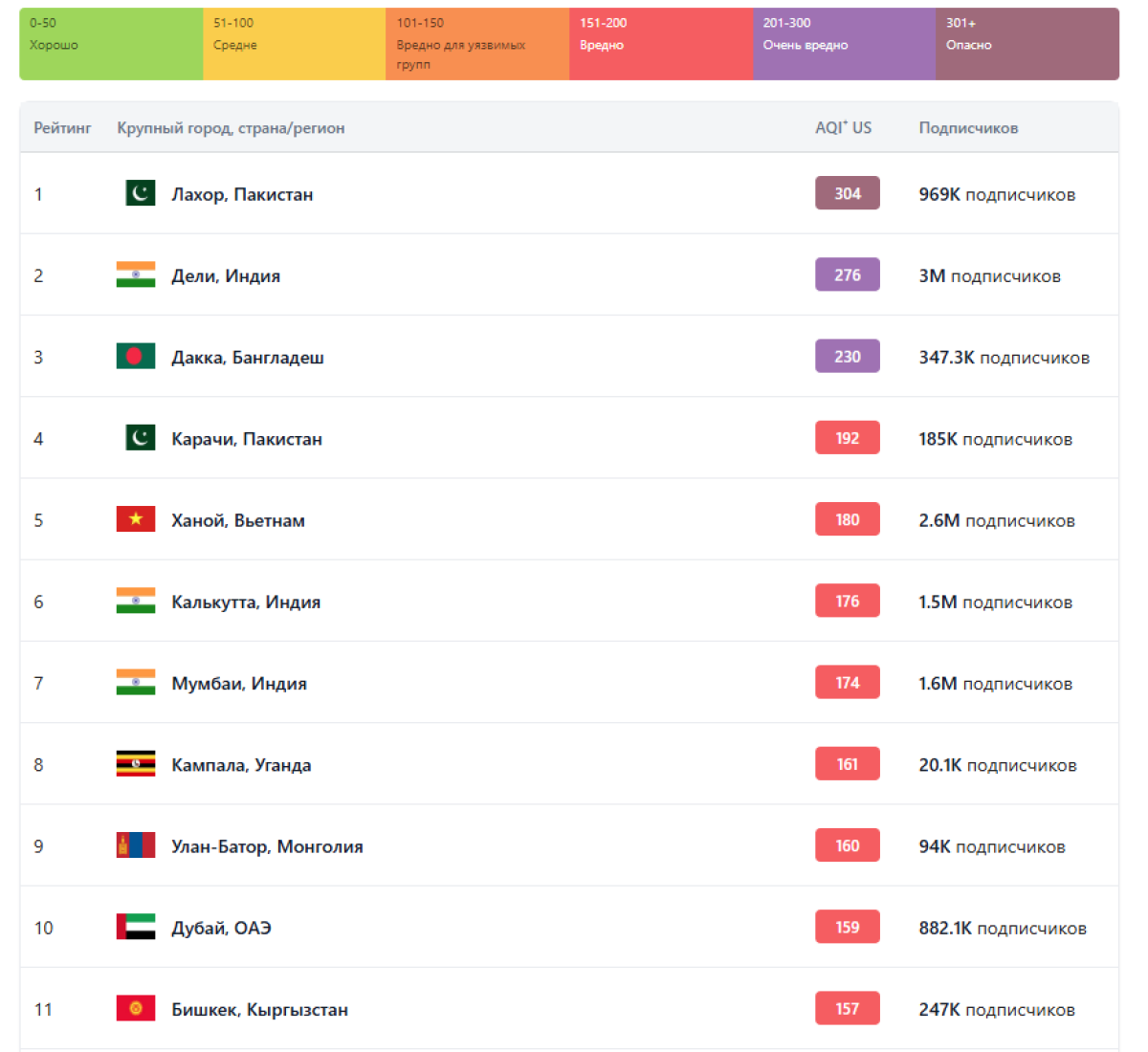
Task: Open the Лахор, Пакистан city link
Action: pyautogui.click(x=242, y=194)
